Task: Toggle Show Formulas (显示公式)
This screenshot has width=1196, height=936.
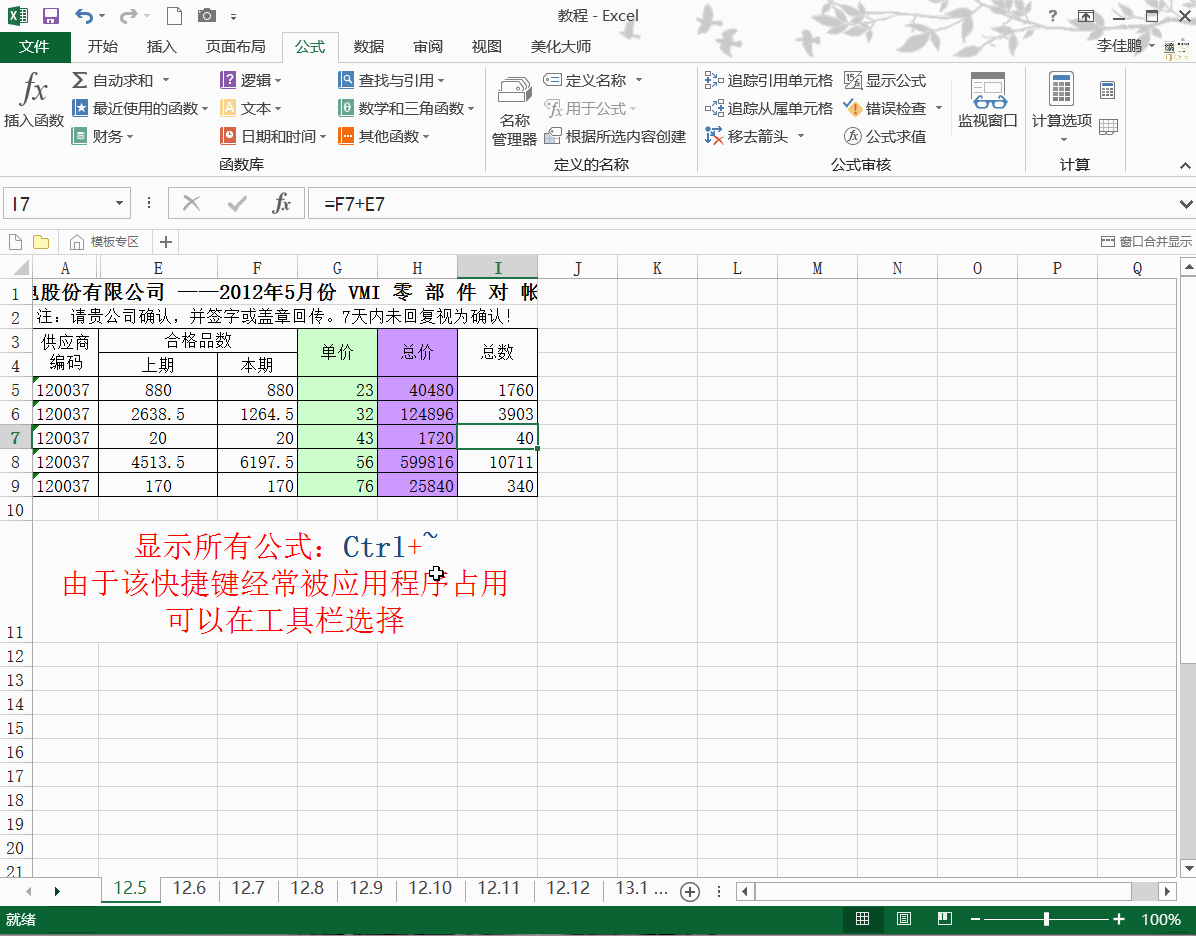Action: click(885, 80)
